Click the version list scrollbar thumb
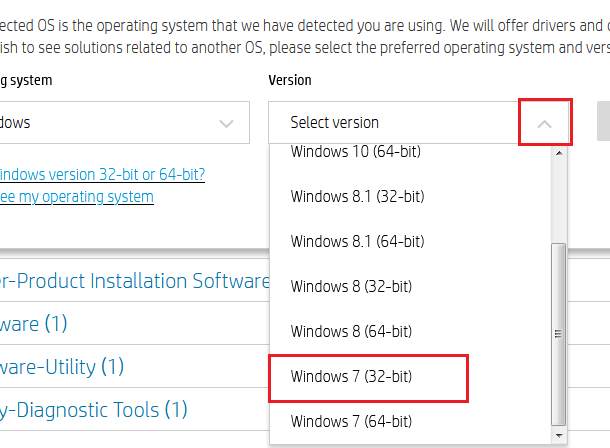 click(x=558, y=335)
